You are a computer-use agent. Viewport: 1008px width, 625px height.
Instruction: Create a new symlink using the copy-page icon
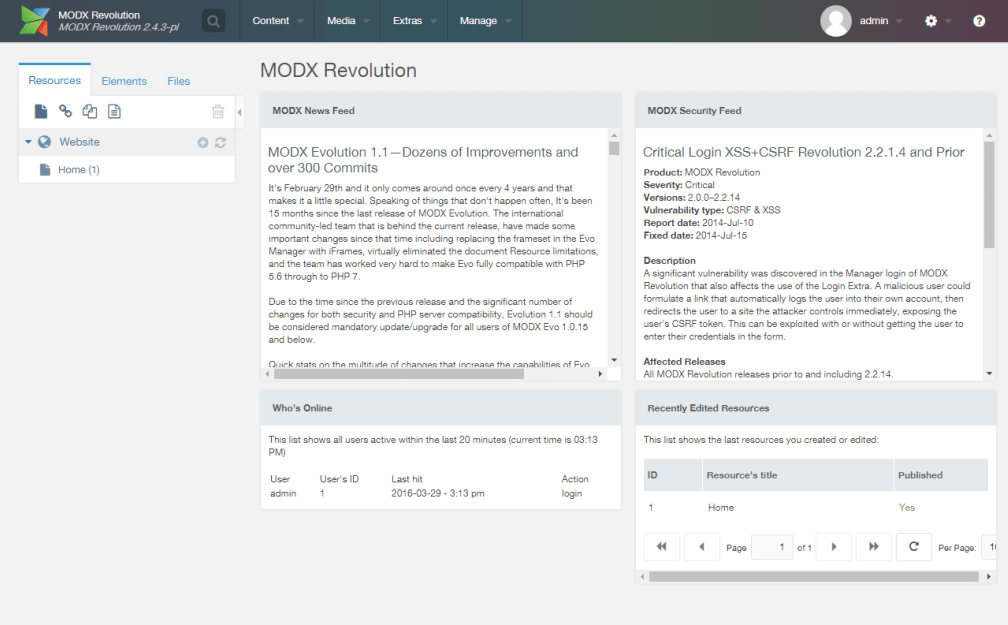(x=89, y=111)
